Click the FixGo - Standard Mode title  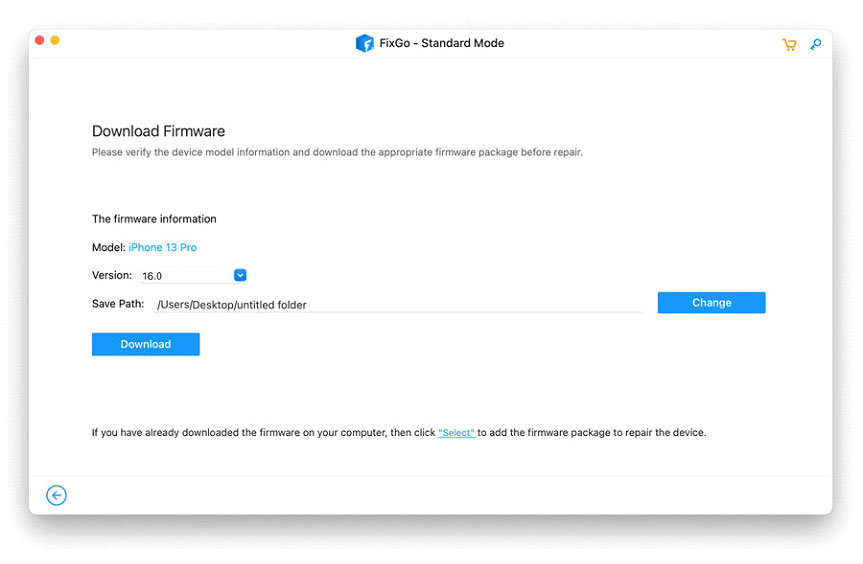(441, 43)
